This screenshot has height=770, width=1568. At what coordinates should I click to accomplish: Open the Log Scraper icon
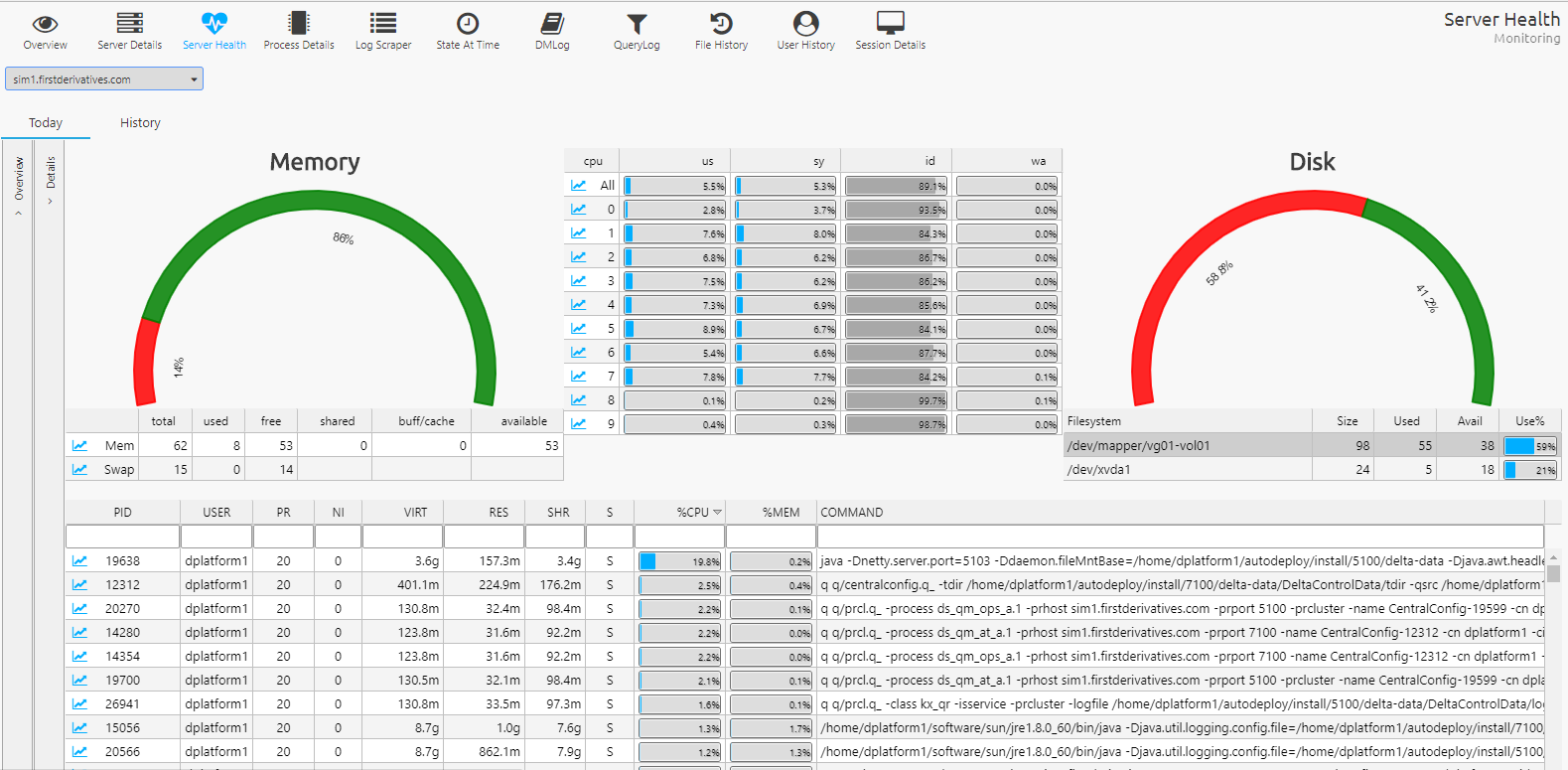[x=383, y=23]
